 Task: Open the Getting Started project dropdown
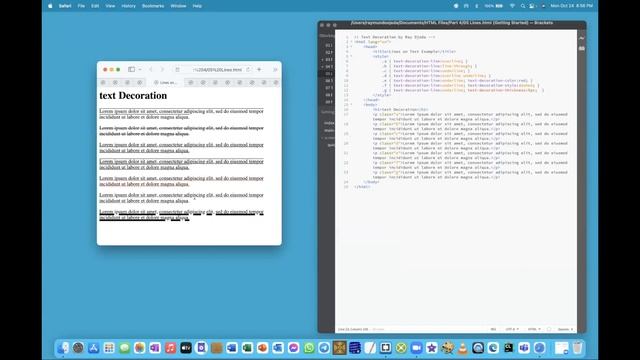(327, 111)
